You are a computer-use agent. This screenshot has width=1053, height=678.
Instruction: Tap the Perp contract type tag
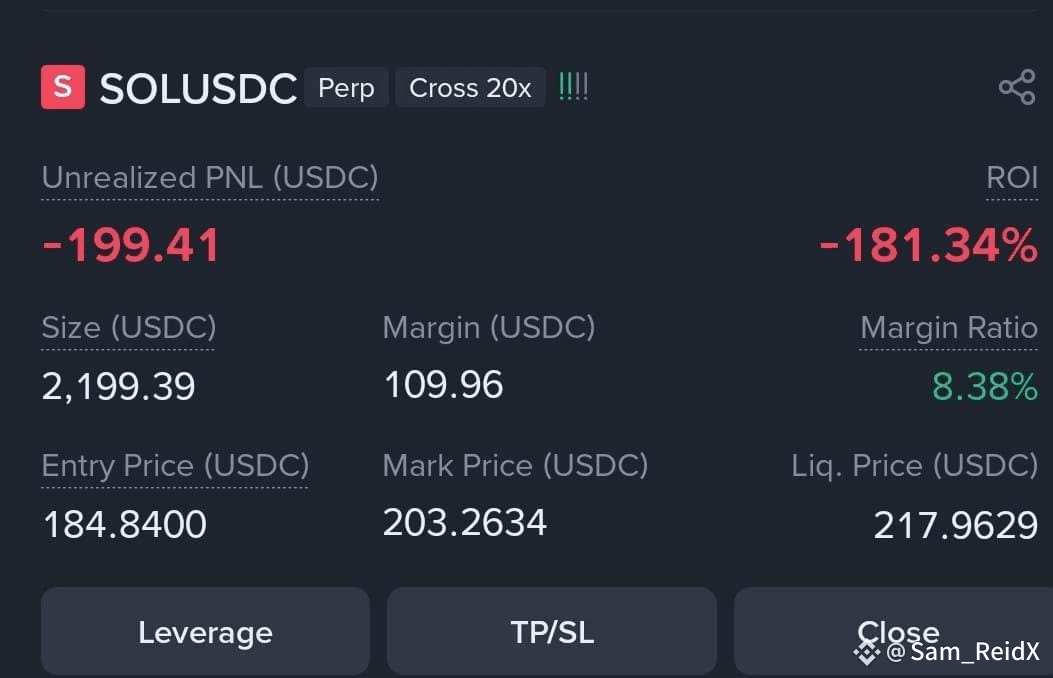(x=346, y=88)
